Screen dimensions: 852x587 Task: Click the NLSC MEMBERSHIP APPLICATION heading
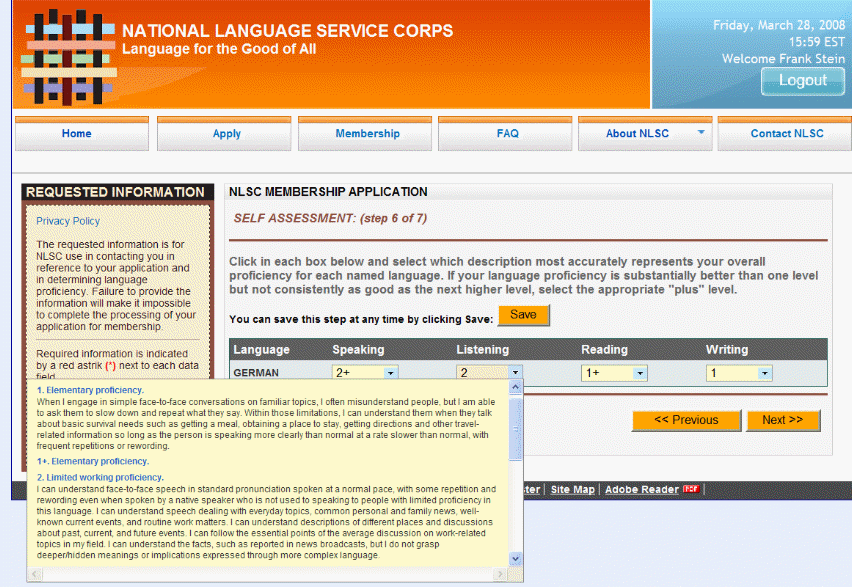328,192
